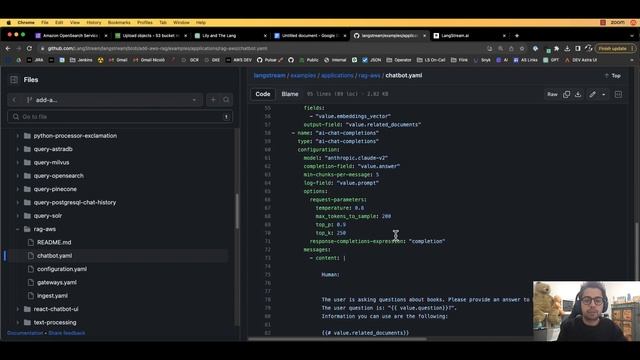Focus the Go to file search field
Image resolution: width=640 pixels, height=360 pixels.
point(120,117)
